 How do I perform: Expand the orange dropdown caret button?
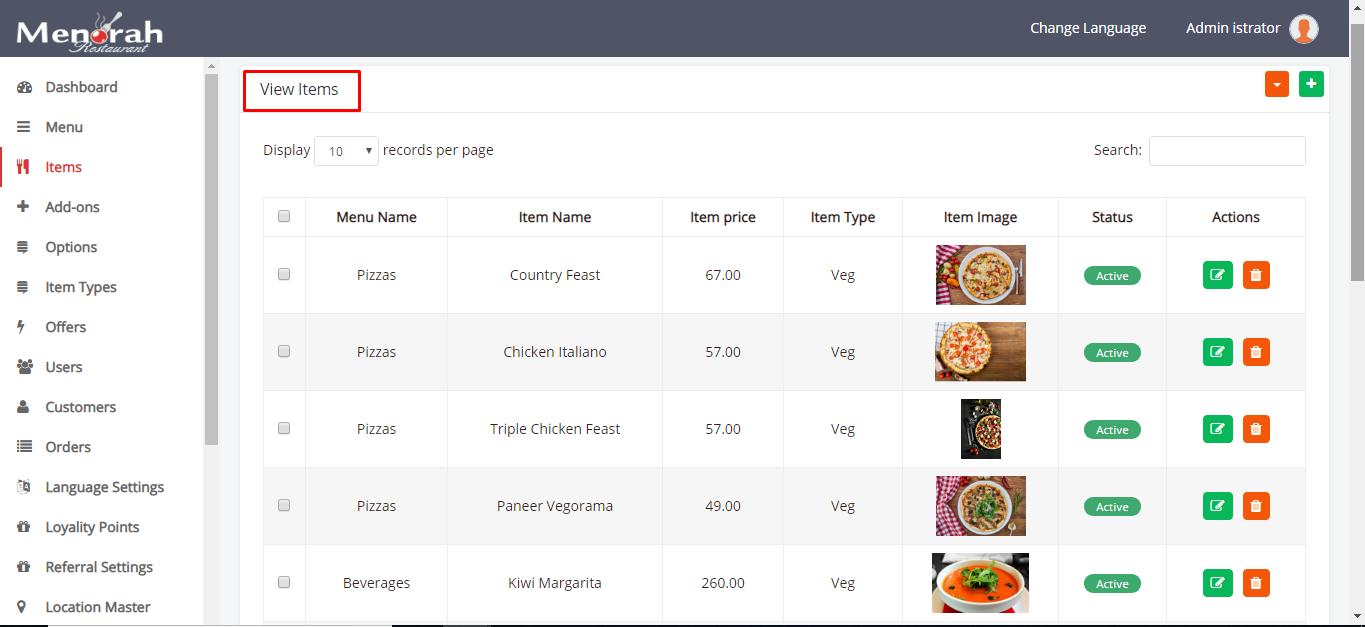[1277, 85]
